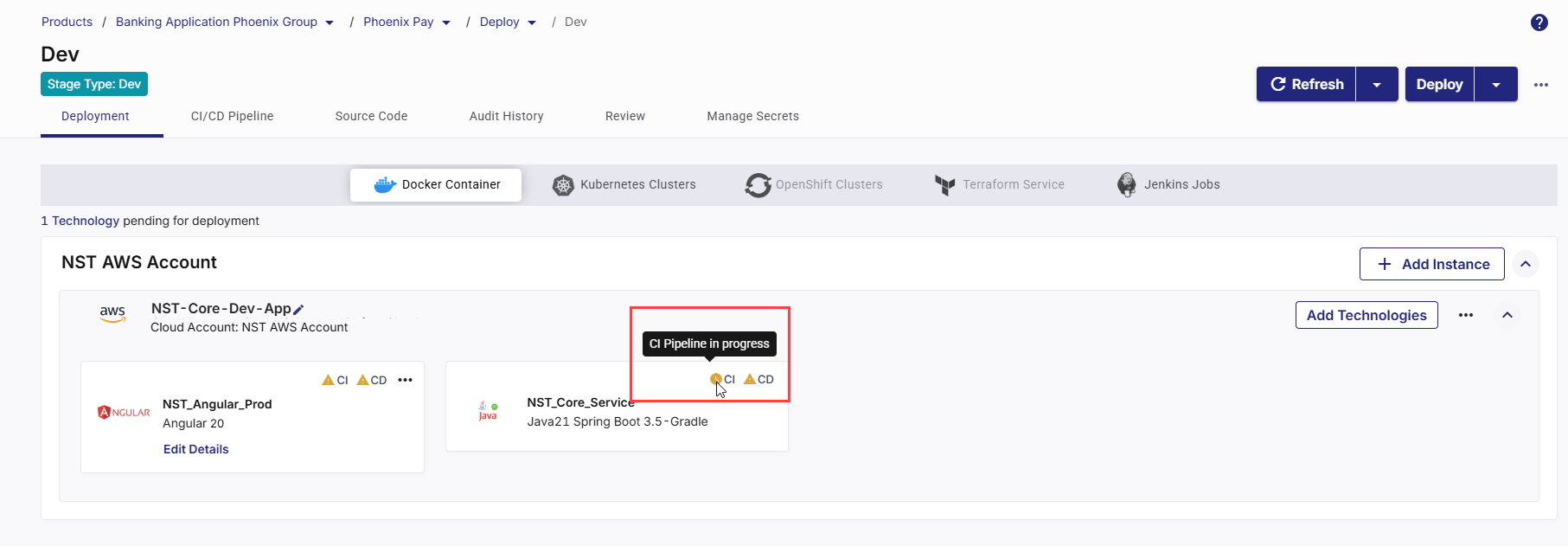Click the CD warning icon on NST_Angular_Prod
The image size is (1568, 546).
tap(363, 380)
